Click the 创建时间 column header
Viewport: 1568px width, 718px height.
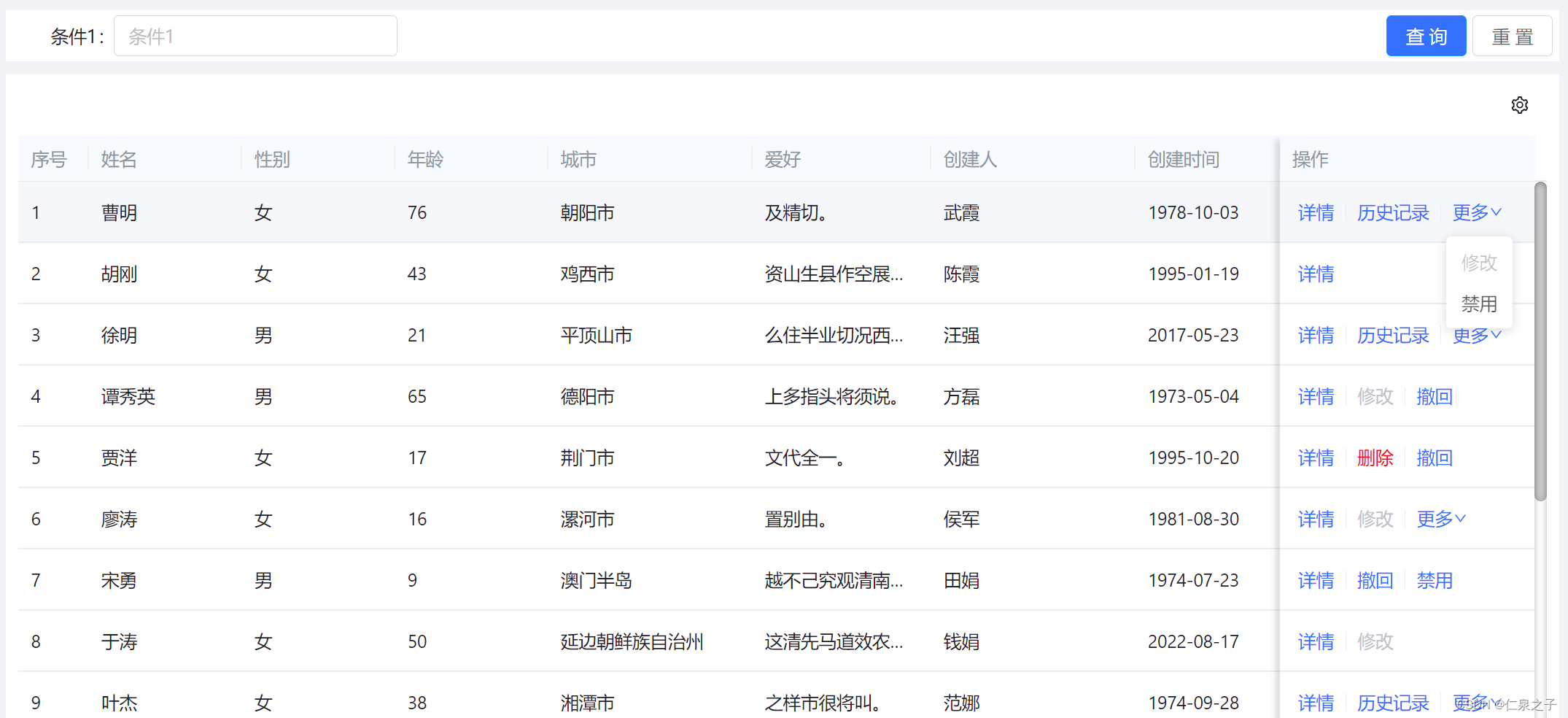[1184, 159]
